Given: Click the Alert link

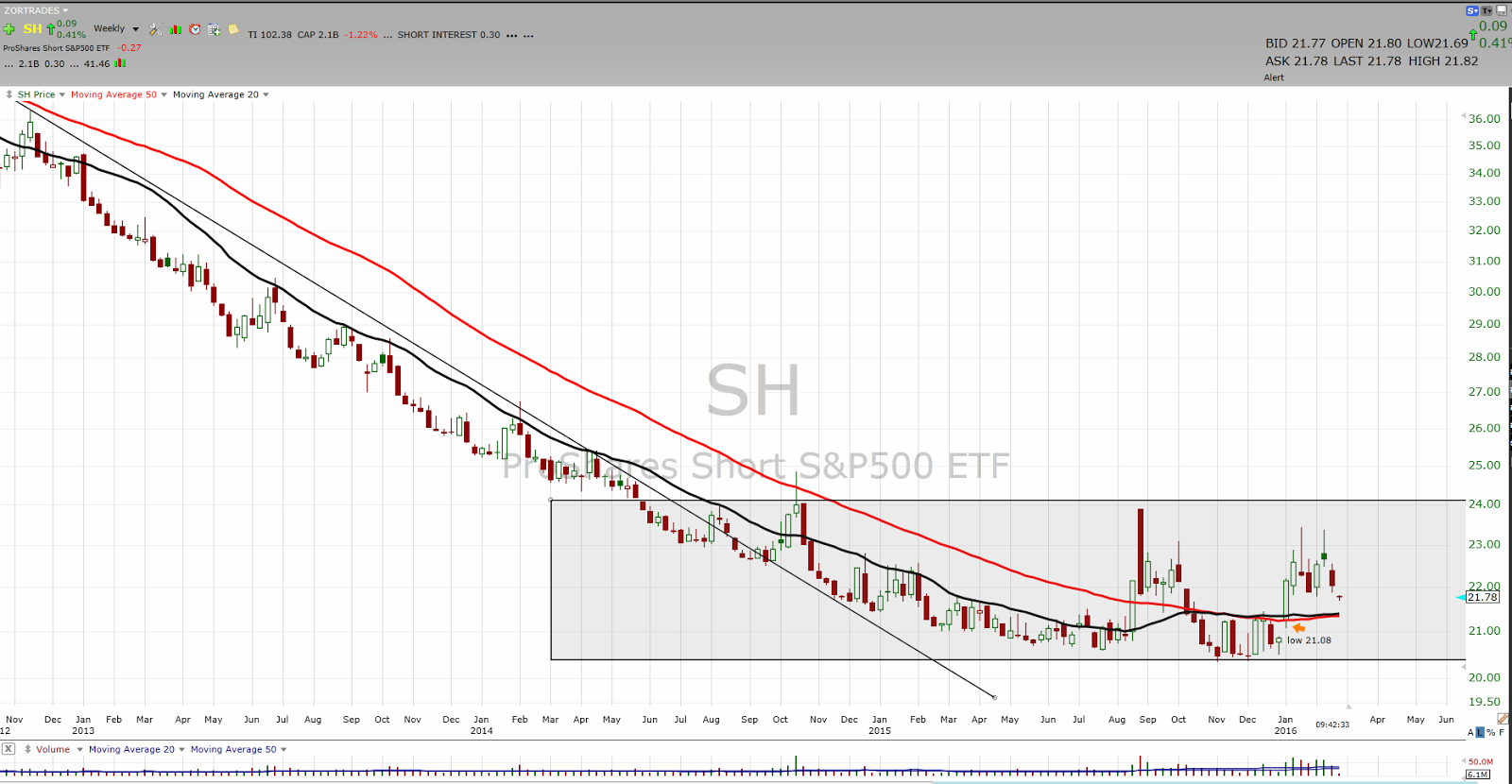Looking at the screenshot, I should tap(1274, 77).
